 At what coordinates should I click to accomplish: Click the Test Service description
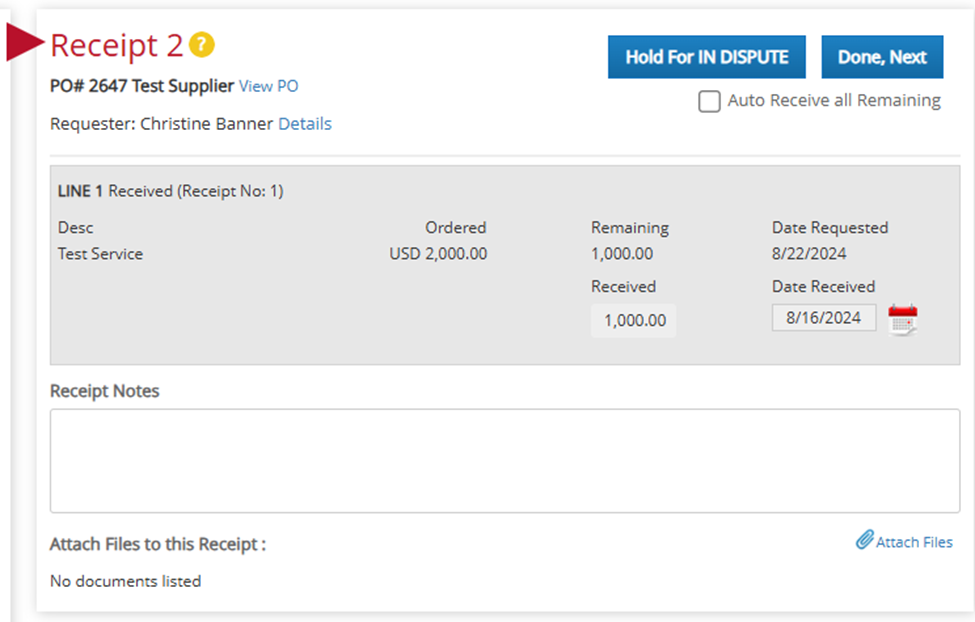pyautogui.click(x=100, y=254)
